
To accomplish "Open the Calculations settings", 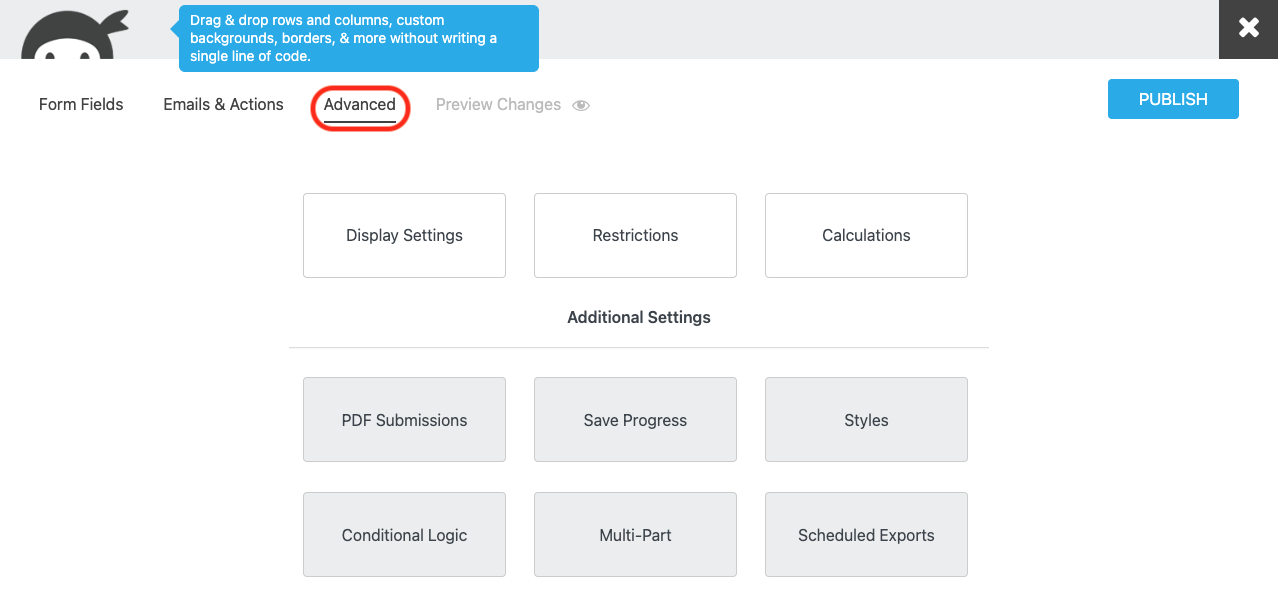I will pos(865,235).
